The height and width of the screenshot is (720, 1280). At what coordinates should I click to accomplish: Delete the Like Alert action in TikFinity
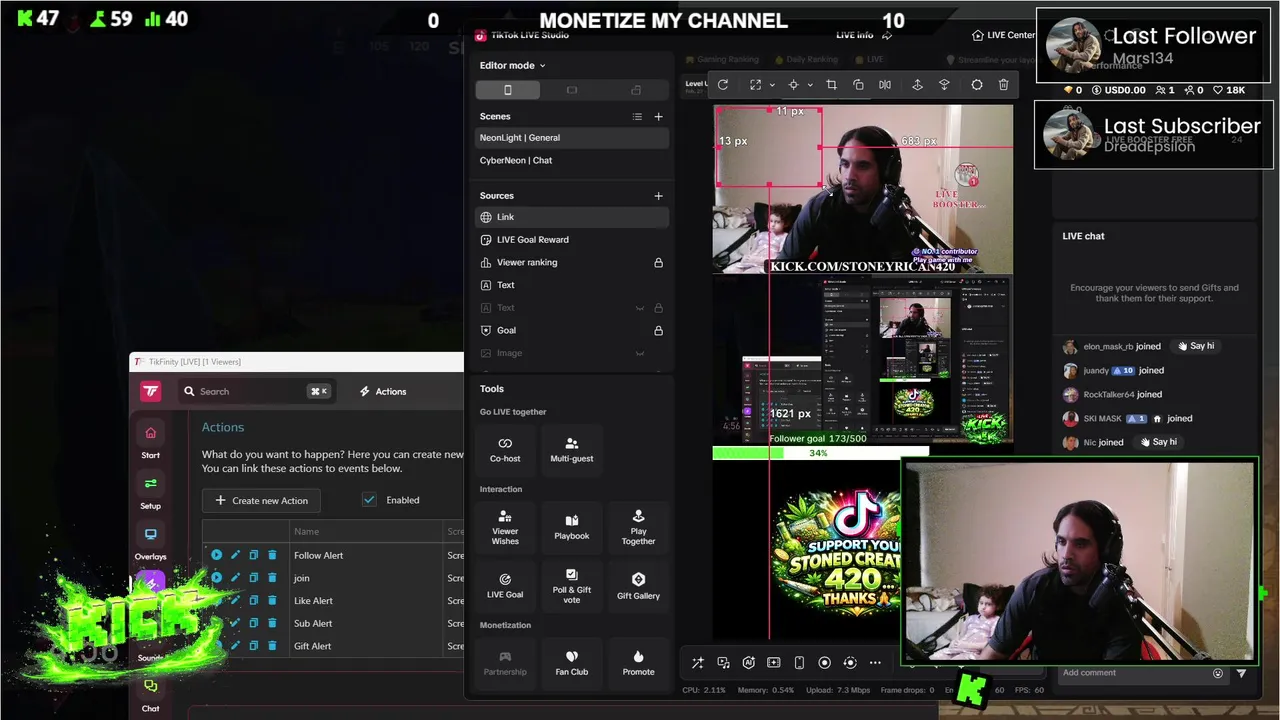(x=272, y=601)
